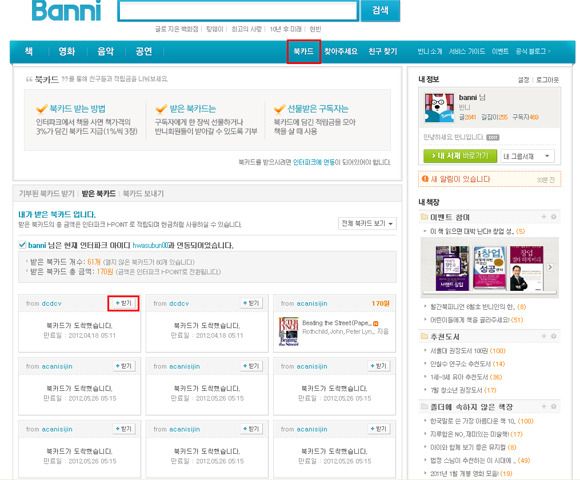
Task: Open 2011년 1월 개봉 영화 모음 list
Action: [471, 473]
